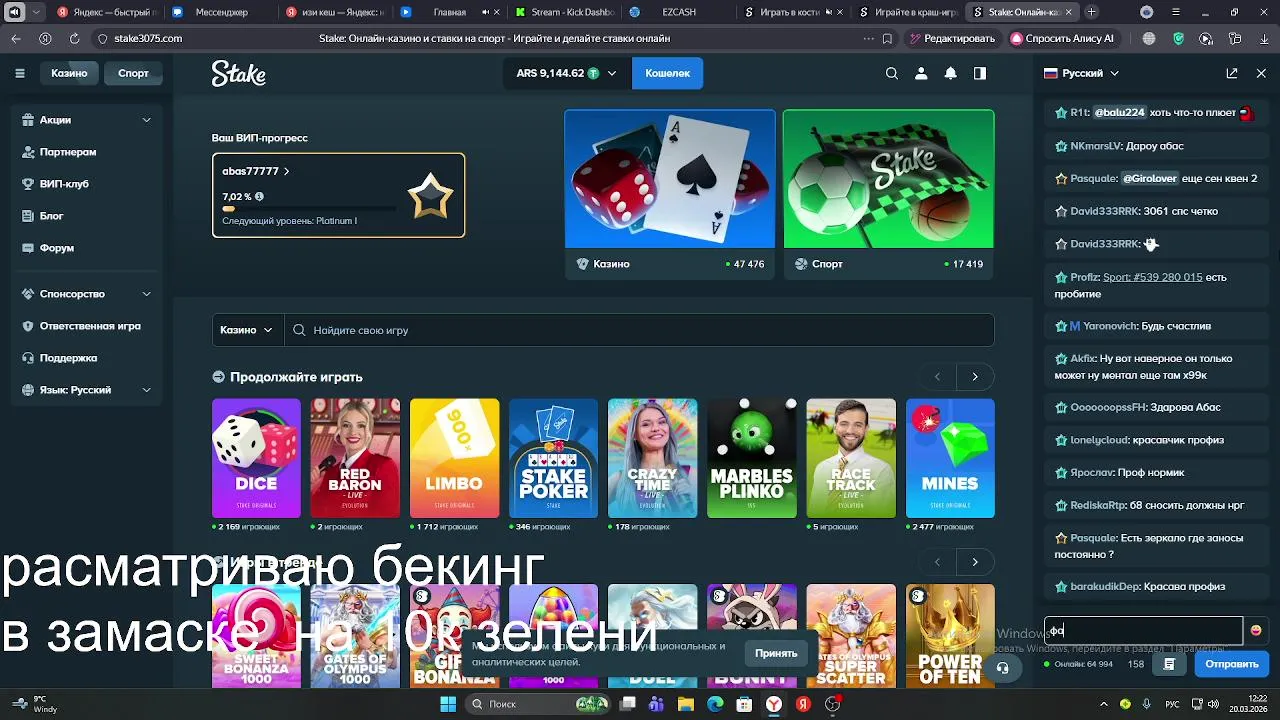Image resolution: width=1280 pixels, height=720 pixels.
Task: Show previous Продолжайте играть games arrow
Action: click(937, 377)
